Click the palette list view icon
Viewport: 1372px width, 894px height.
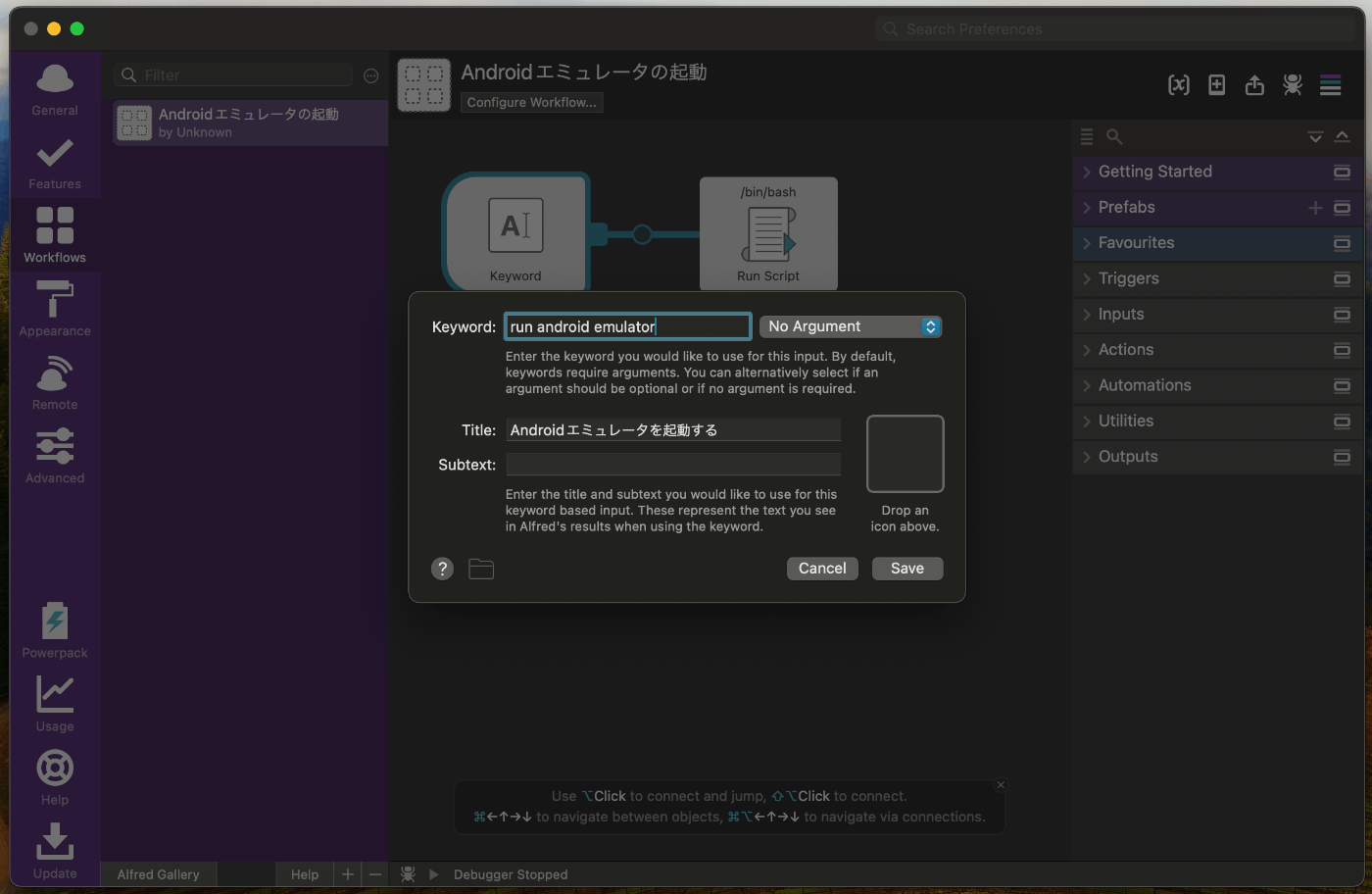coord(1087,136)
